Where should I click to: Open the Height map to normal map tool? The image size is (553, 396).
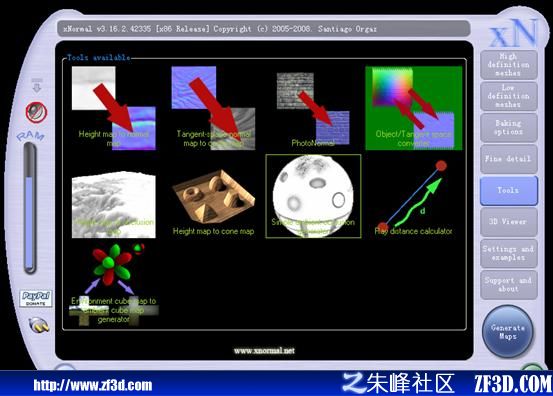(114, 108)
